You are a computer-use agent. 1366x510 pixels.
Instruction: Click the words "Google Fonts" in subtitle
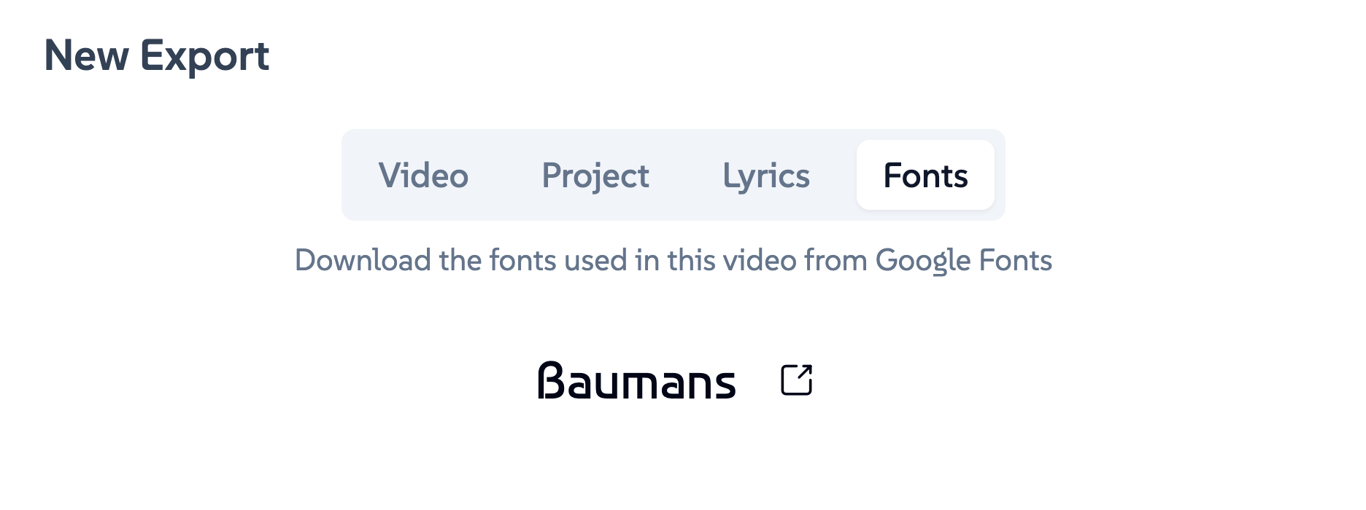coord(963,261)
